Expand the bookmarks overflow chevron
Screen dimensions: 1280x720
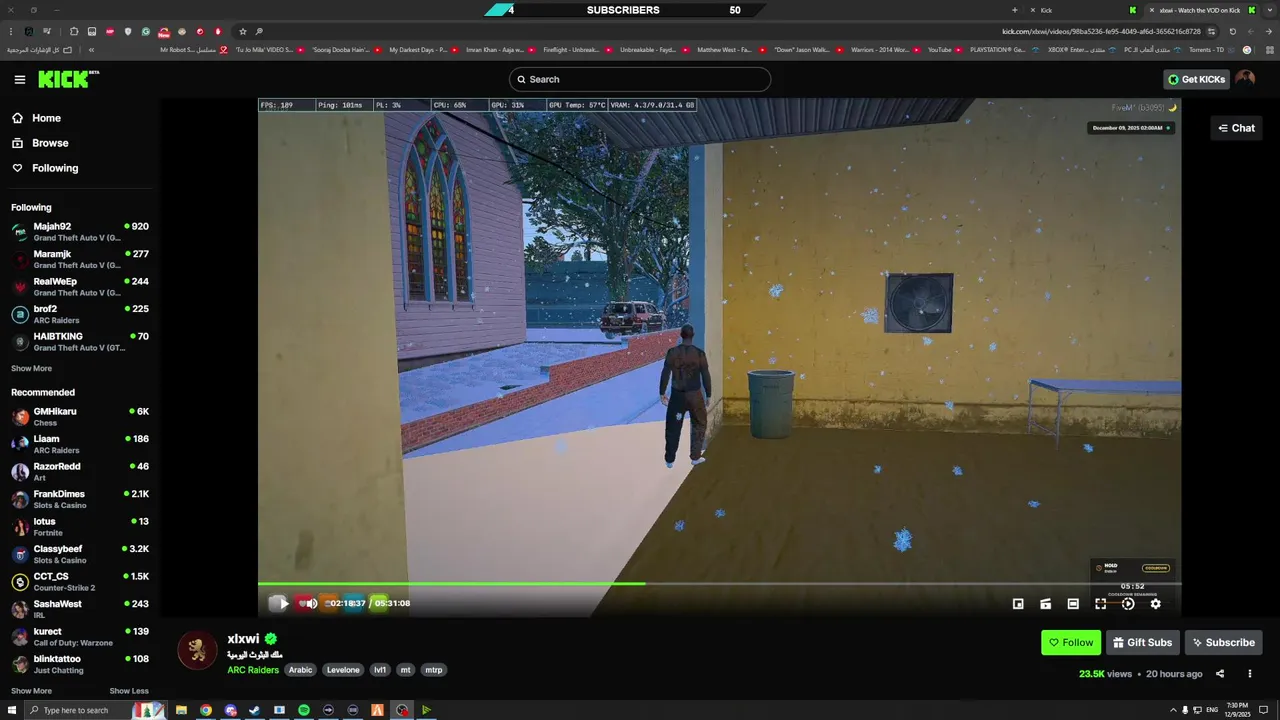tap(92, 49)
